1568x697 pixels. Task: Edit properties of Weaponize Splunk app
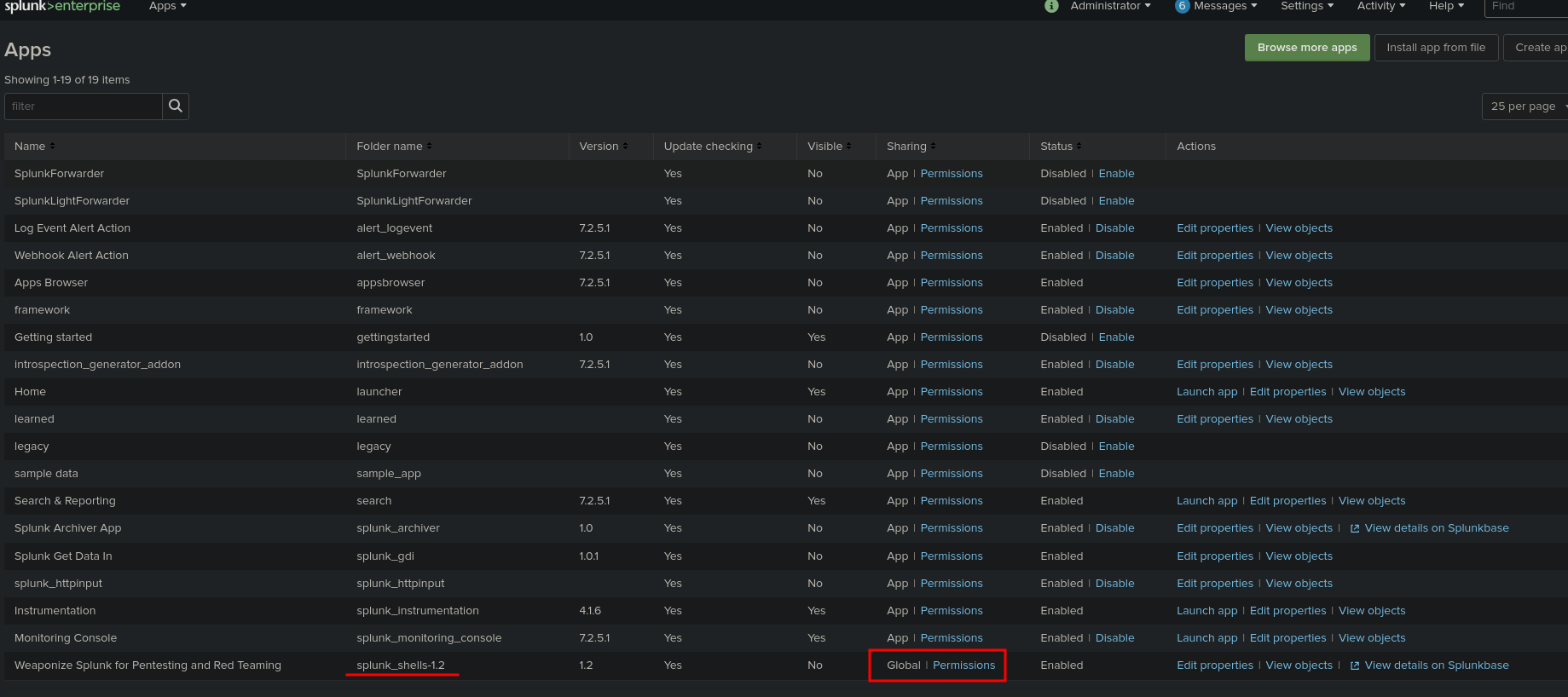pos(1215,665)
